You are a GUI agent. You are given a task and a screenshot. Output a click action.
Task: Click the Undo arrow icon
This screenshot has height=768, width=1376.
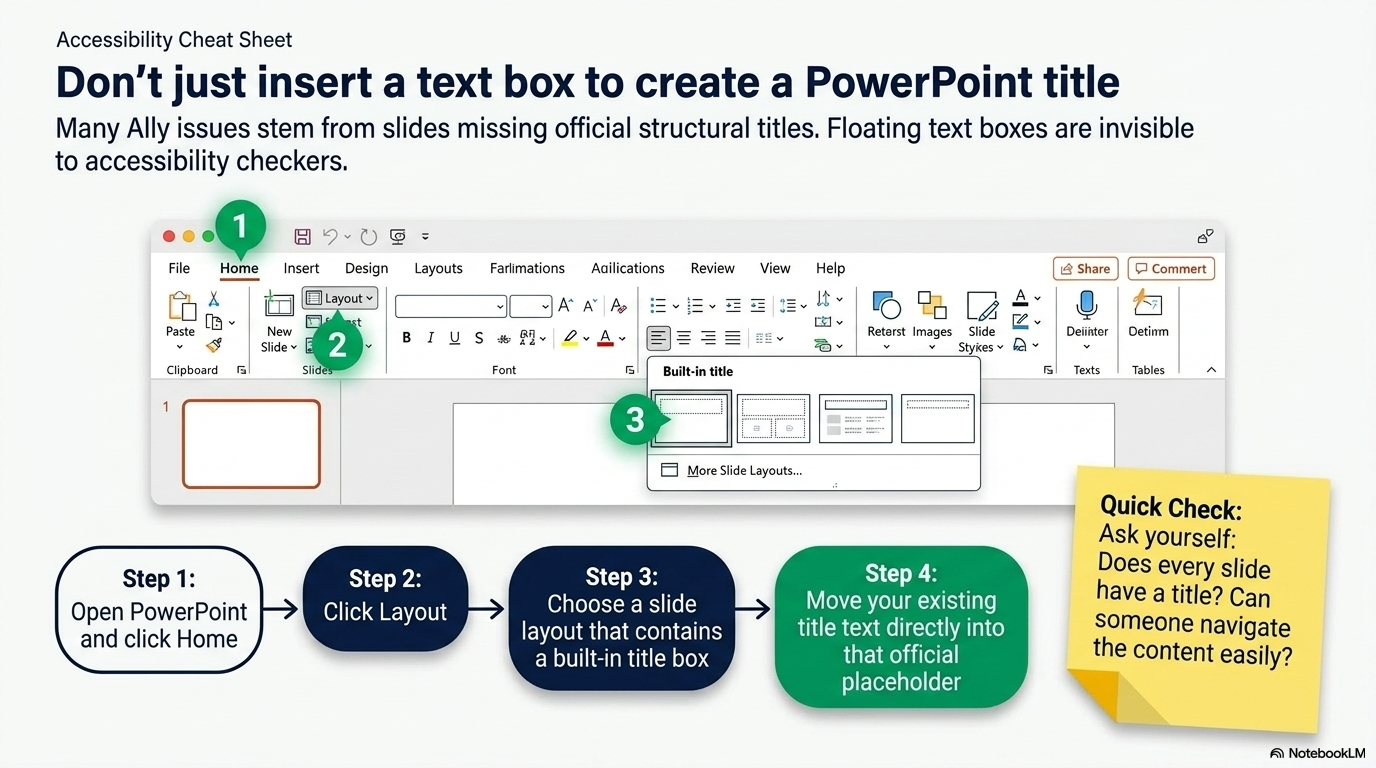tap(330, 237)
